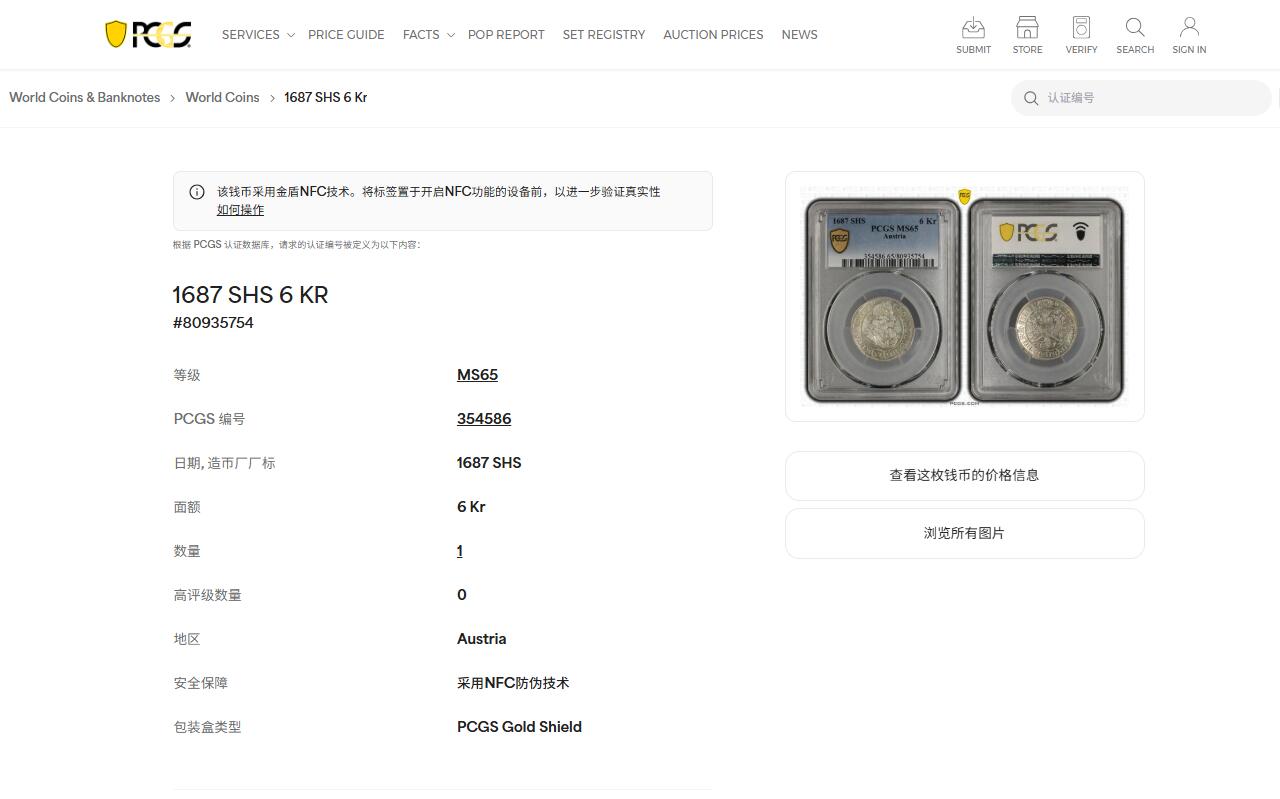This screenshot has width=1280, height=799.
Task: Open the World Coins & Banknotes breadcrumb
Action: pos(84,97)
